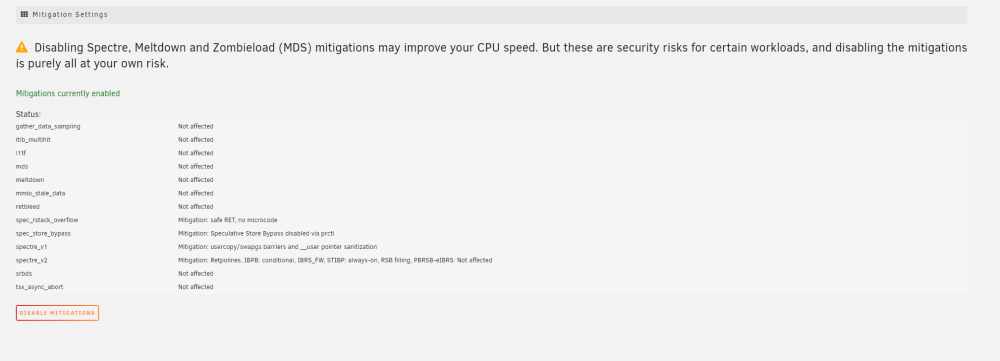This screenshot has width=1000, height=361.
Task: Click the spec_rstack_overflow entry
Action: (491, 220)
